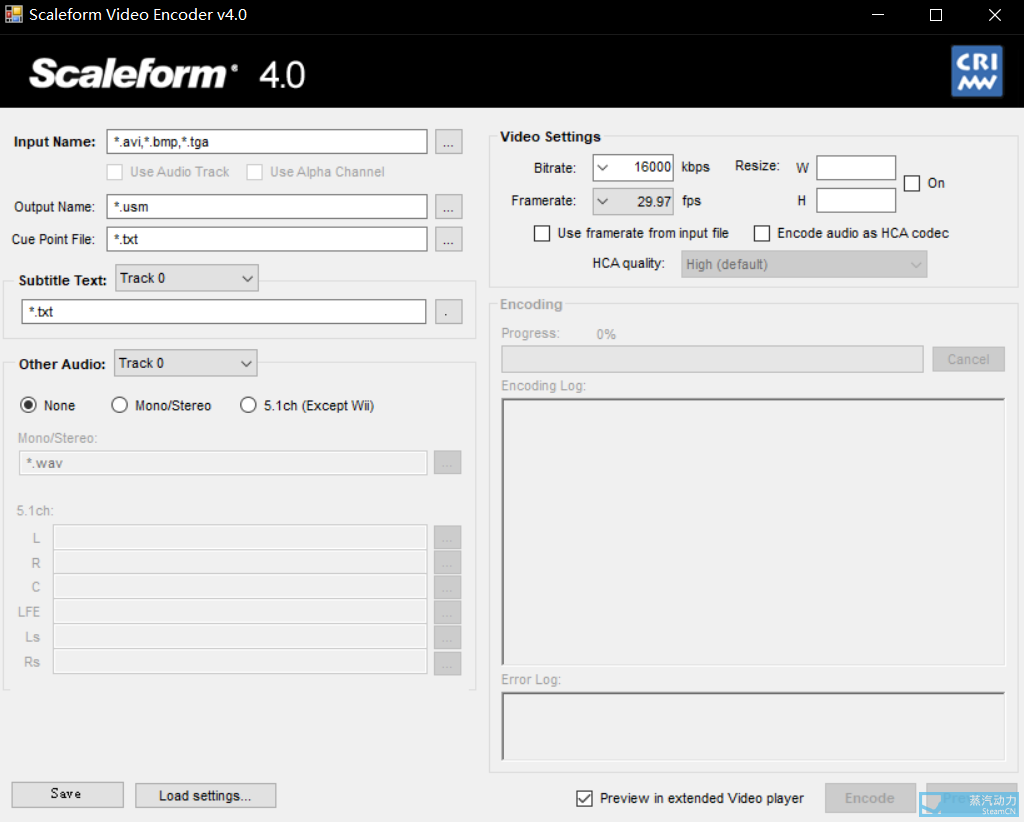Browse for Output Name file
The width and height of the screenshot is (1024, 822).
448,207
